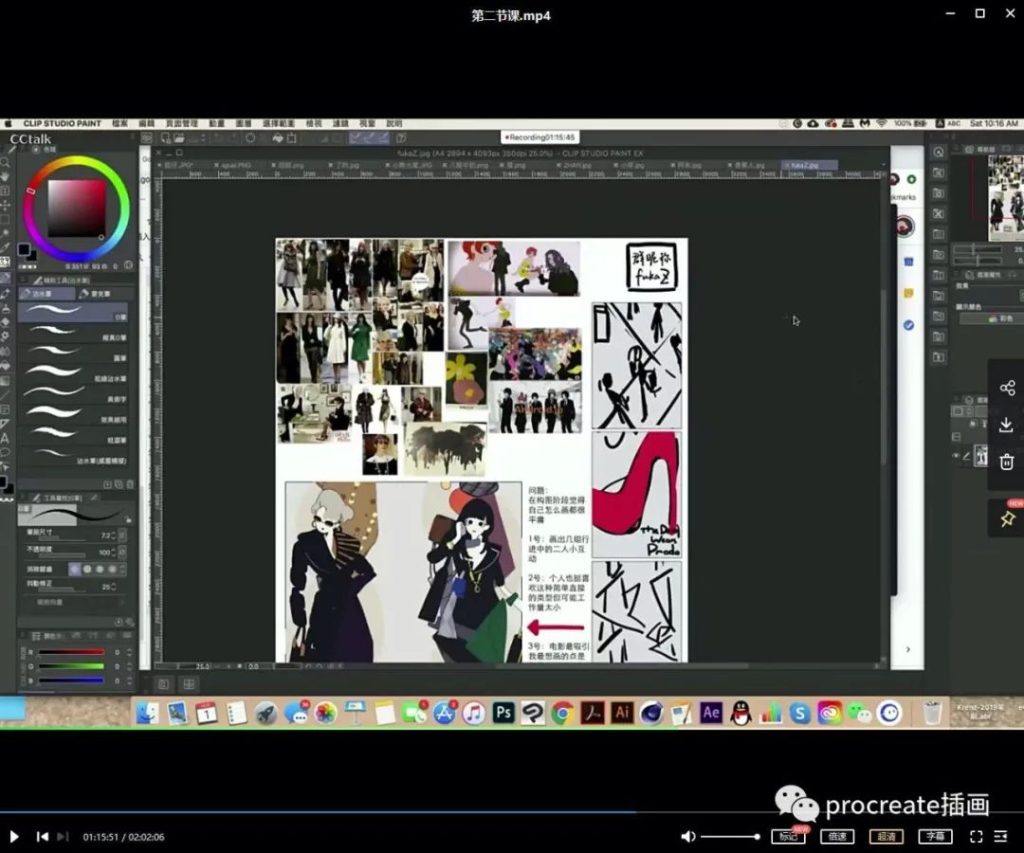Click the Google Chrome dock icon

(563, 713)
